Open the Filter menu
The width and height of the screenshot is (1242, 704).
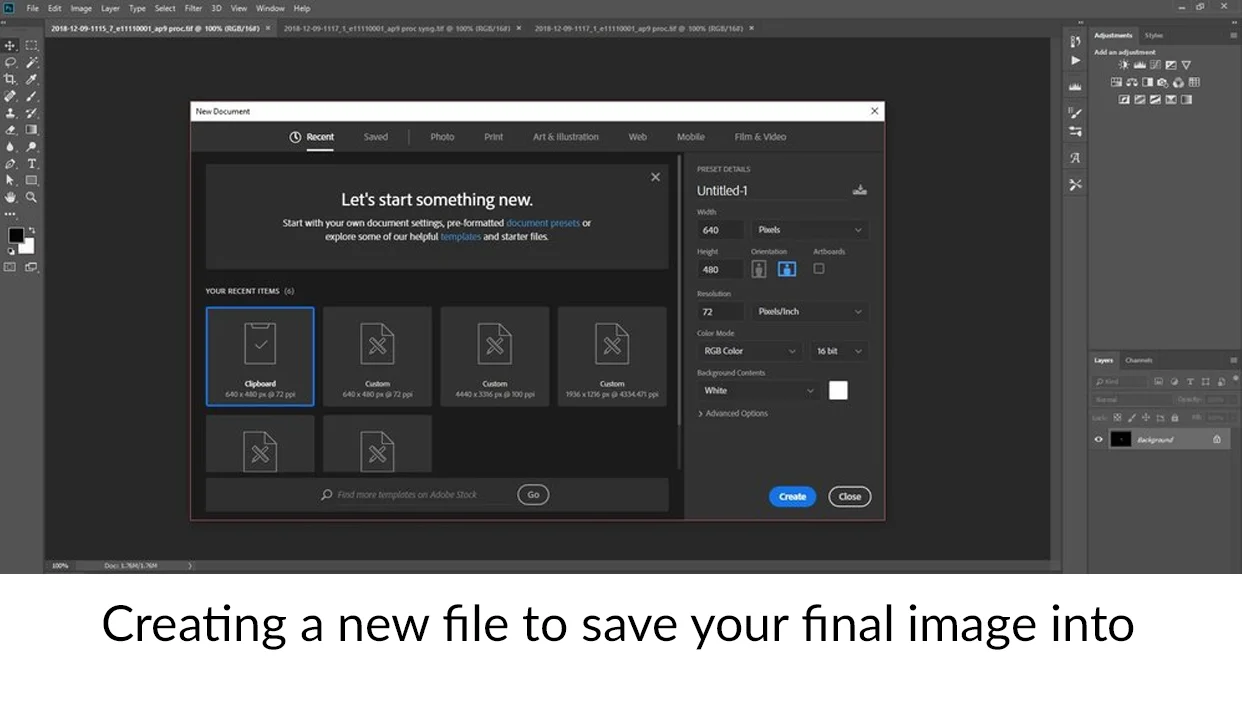(193, 8)
